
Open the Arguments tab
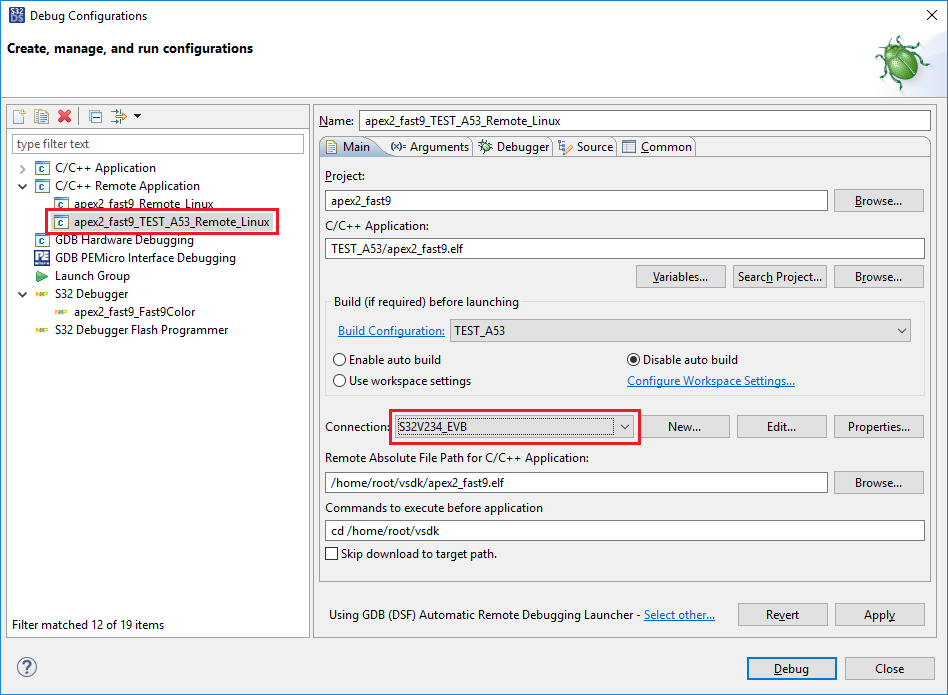coord(429,147)
